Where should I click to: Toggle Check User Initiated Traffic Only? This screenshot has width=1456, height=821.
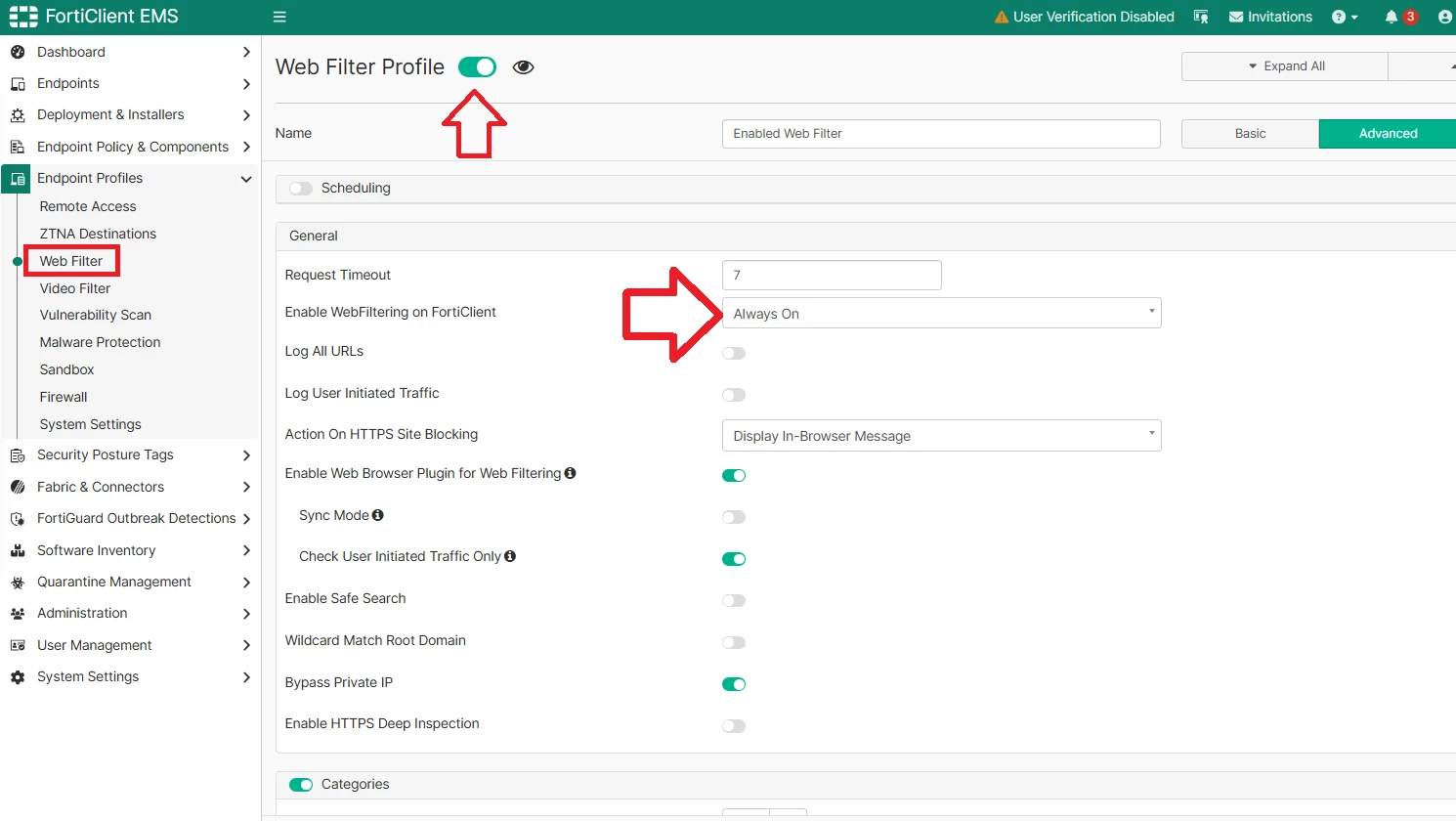coord(734,559)
